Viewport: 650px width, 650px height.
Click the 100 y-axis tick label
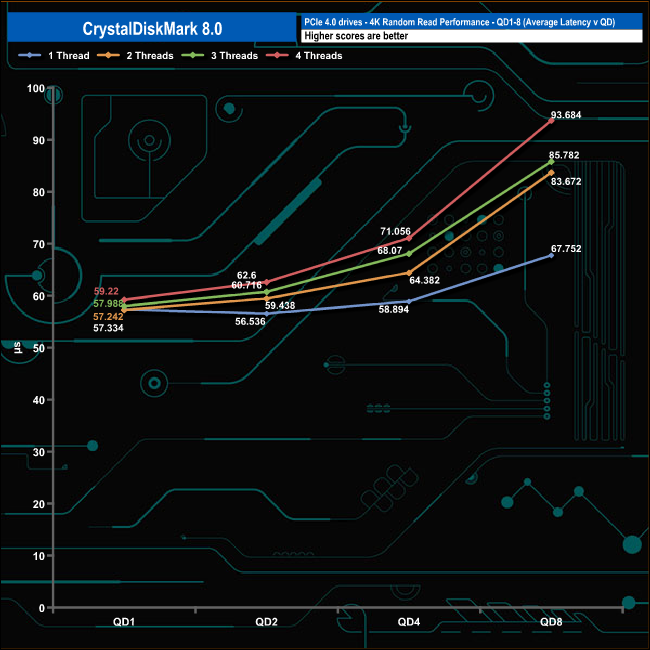[36, 88]
